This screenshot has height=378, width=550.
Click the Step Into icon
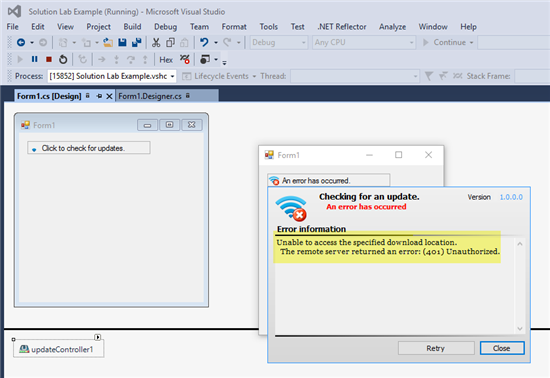[116, 60]
